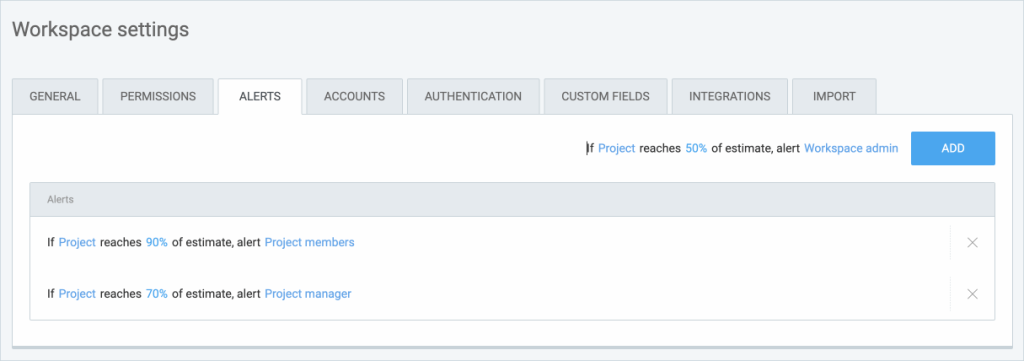Open the Workspace admin recipient selector

click(x=851, y=148)
